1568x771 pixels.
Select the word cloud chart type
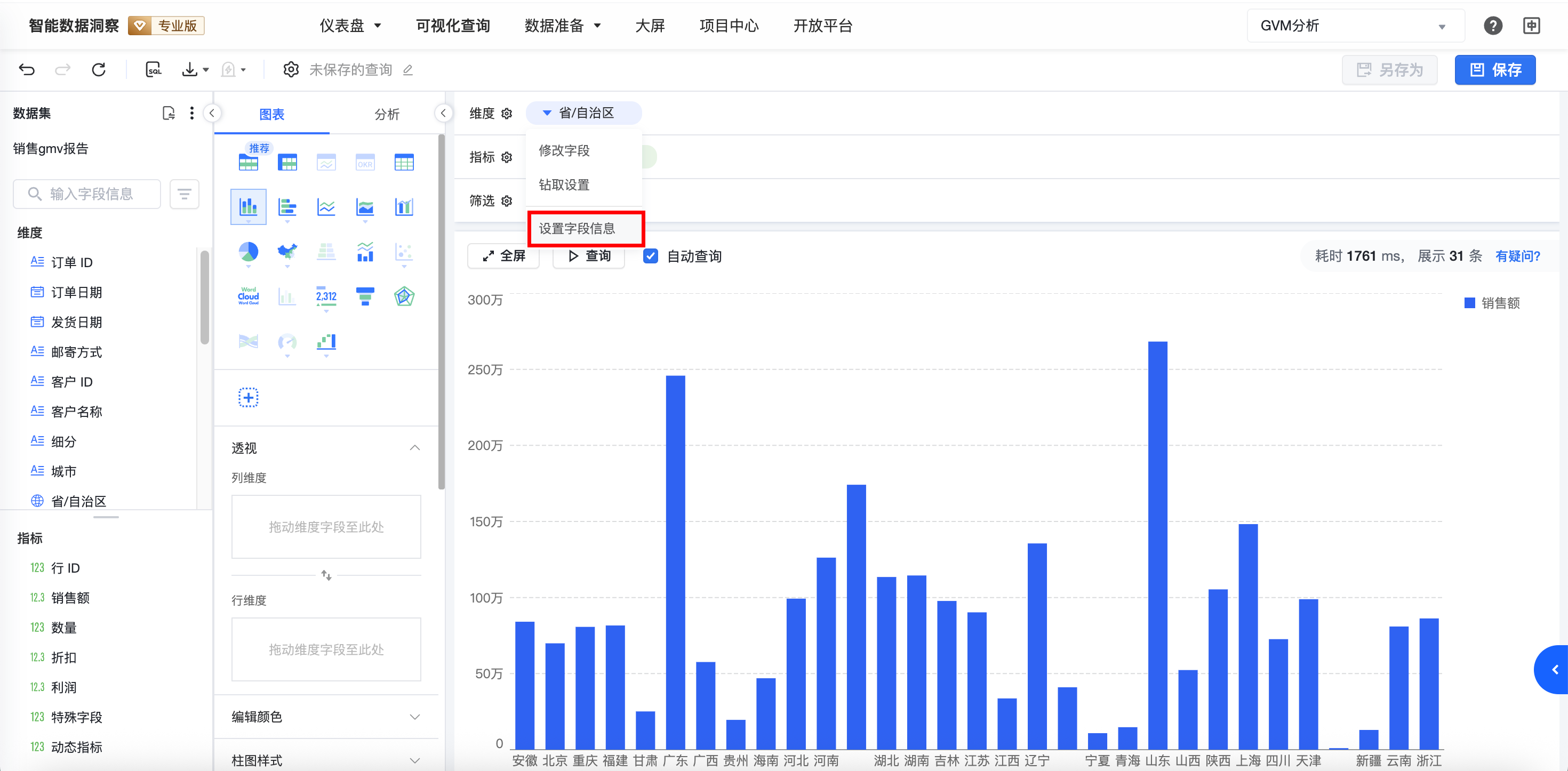[248, 296]
